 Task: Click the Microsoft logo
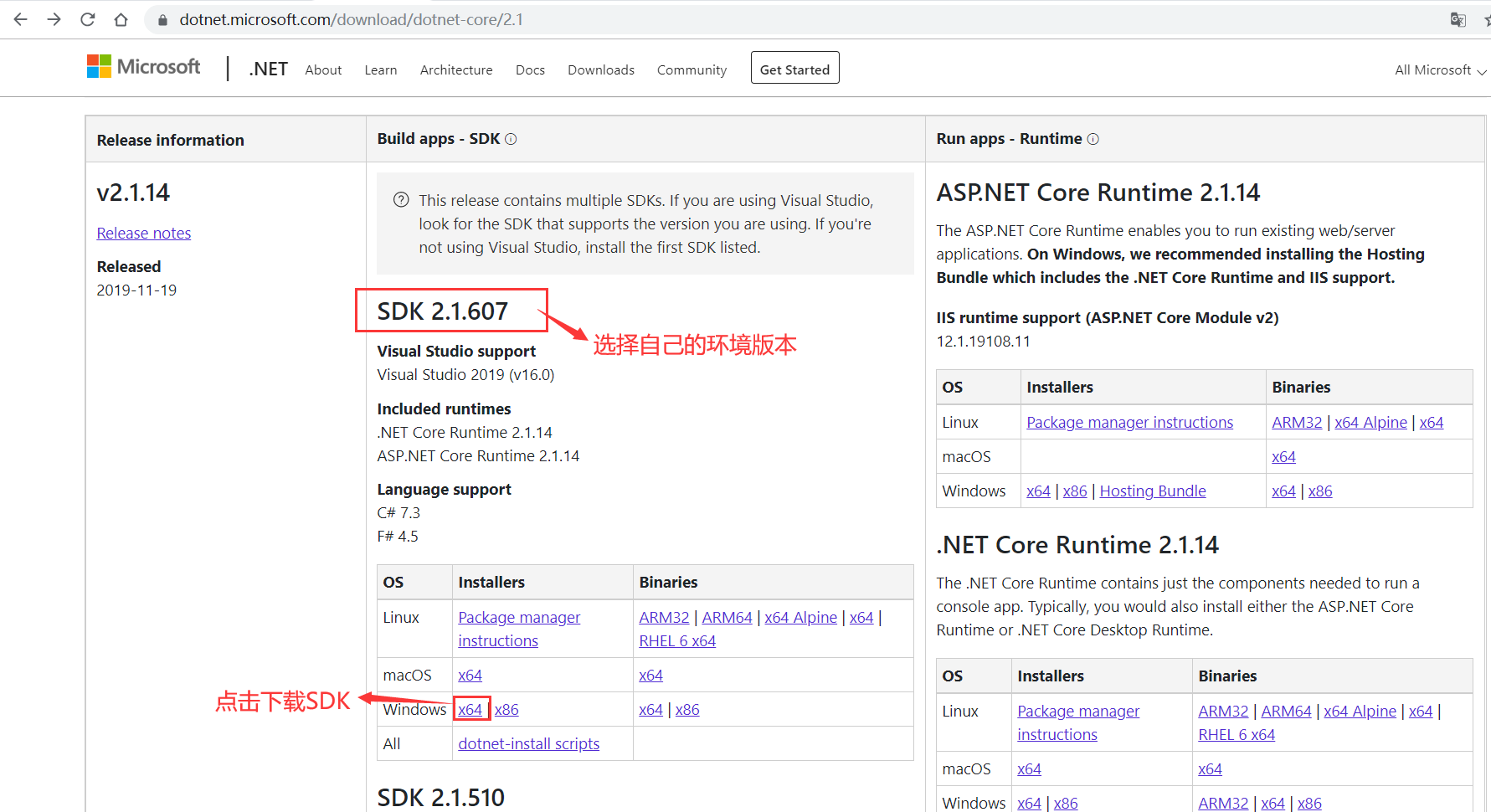click(144, 67)
